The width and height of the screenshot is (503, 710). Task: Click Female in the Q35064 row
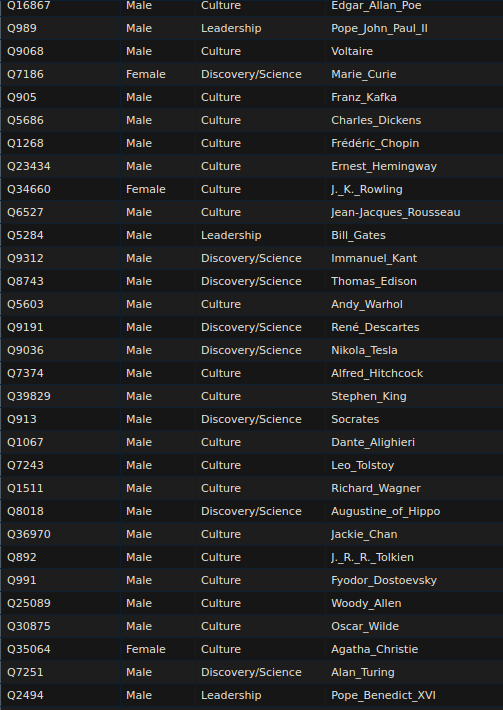(x=158, y=649)
